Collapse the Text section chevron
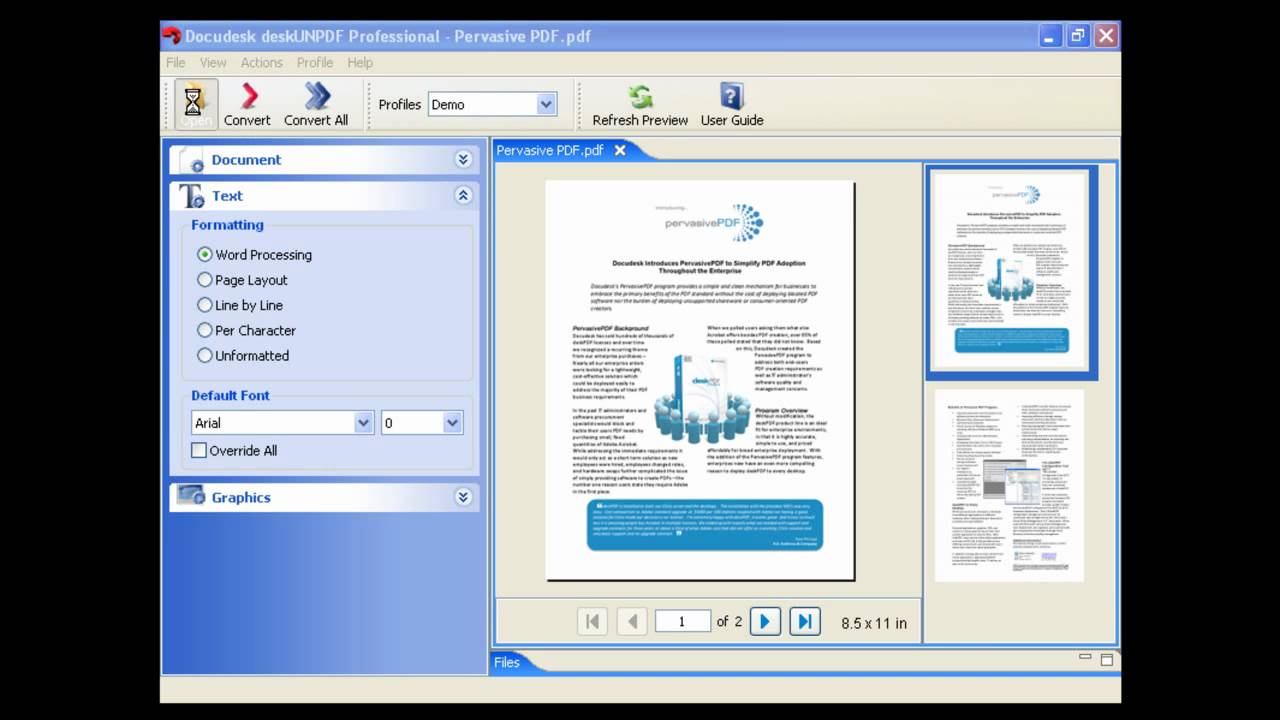The image size is (1280, 720). coord(463,196)
